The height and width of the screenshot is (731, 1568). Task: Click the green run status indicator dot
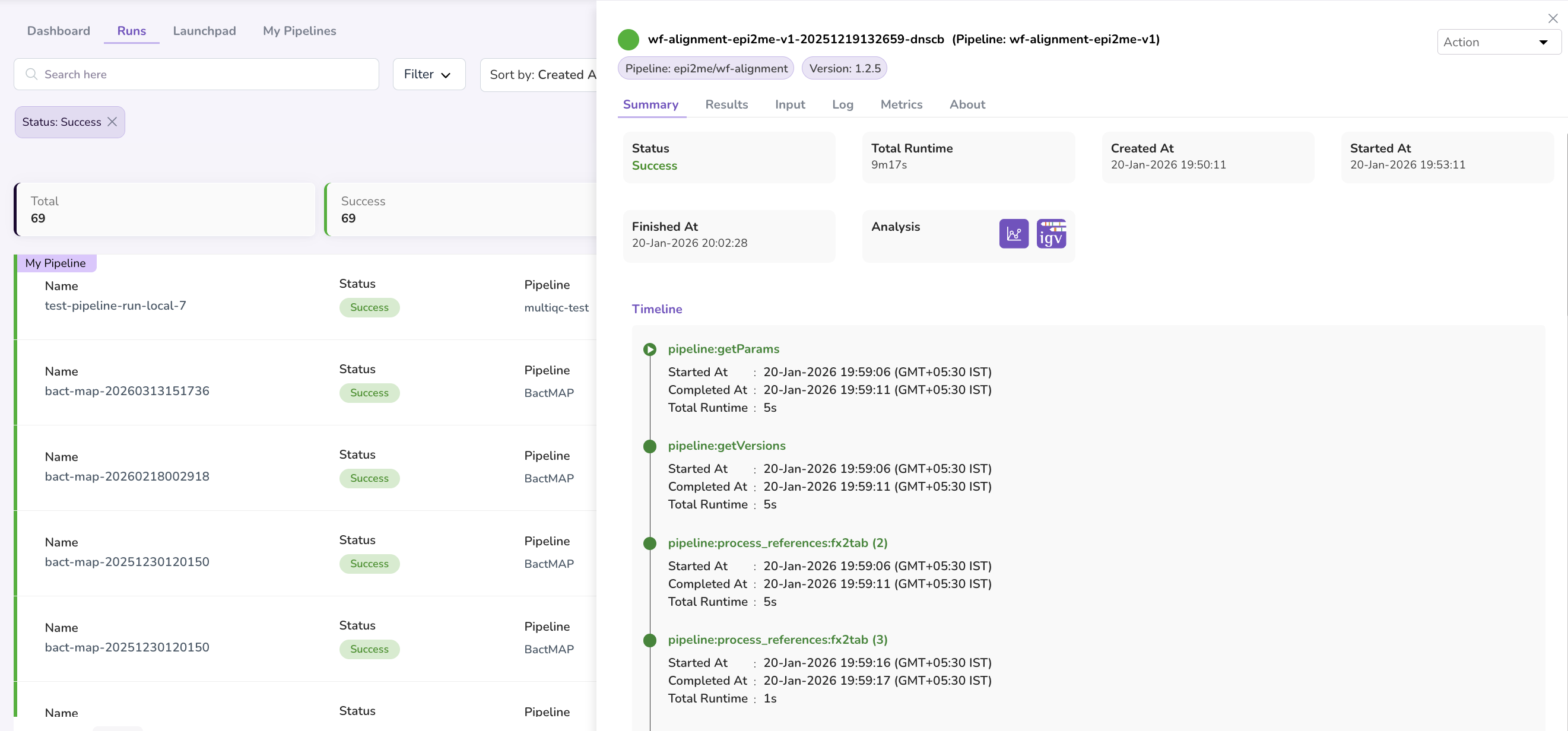point(628,40)
